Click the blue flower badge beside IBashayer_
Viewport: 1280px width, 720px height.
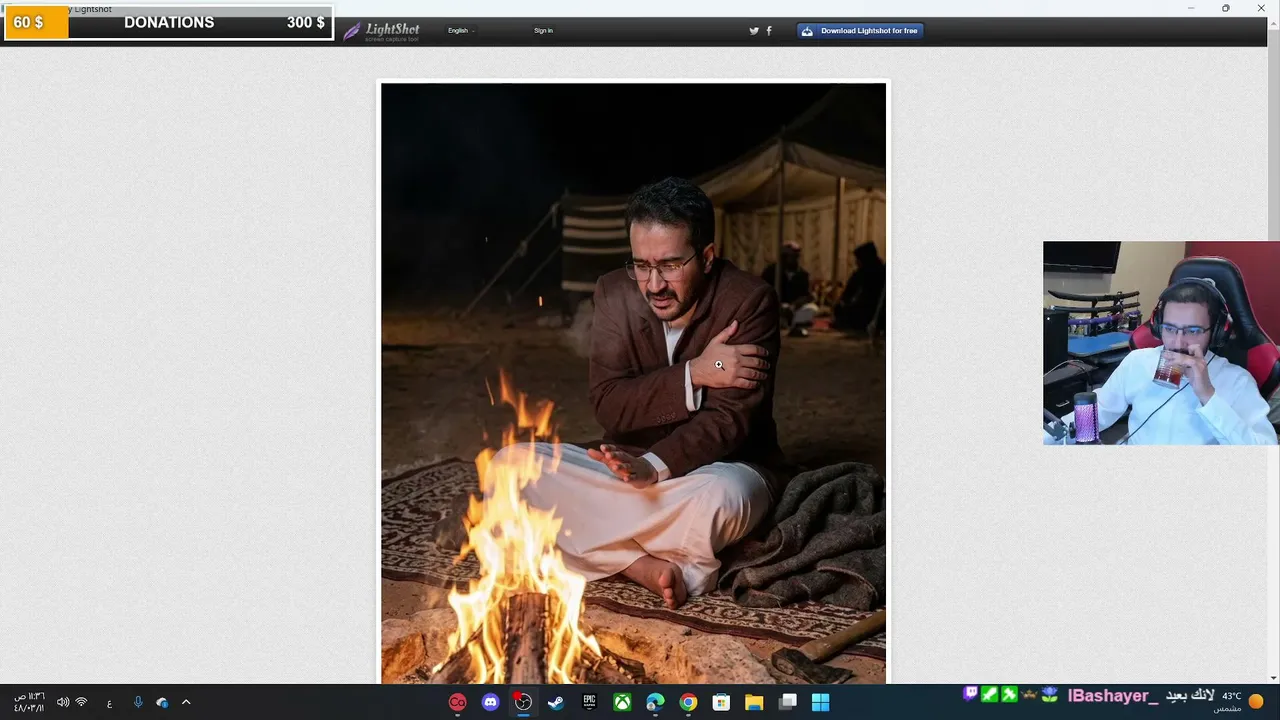(x=1049, y=694)
